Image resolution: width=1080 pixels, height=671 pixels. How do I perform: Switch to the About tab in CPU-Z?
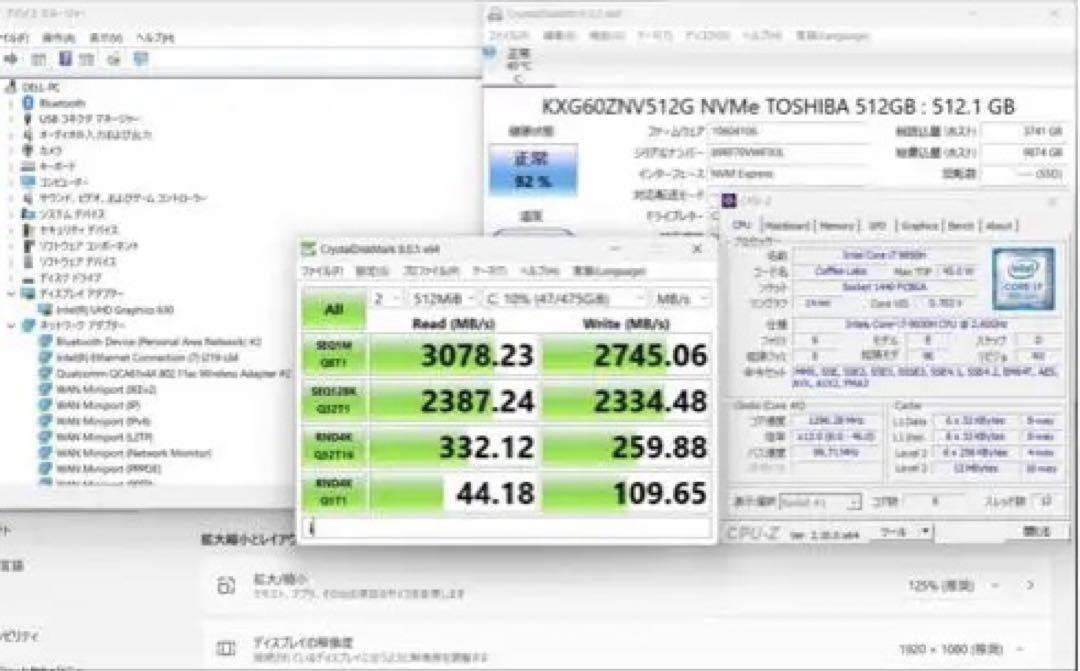point(999,225)
